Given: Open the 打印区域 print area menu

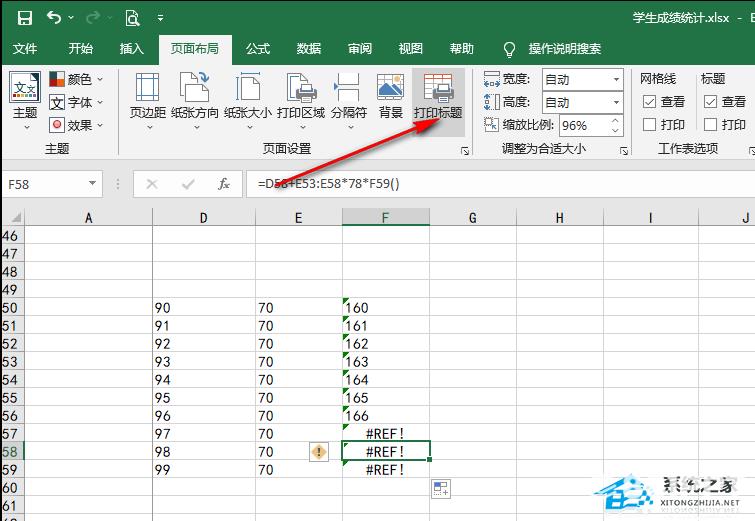Looking at the screenshot, I should point(301,101).
